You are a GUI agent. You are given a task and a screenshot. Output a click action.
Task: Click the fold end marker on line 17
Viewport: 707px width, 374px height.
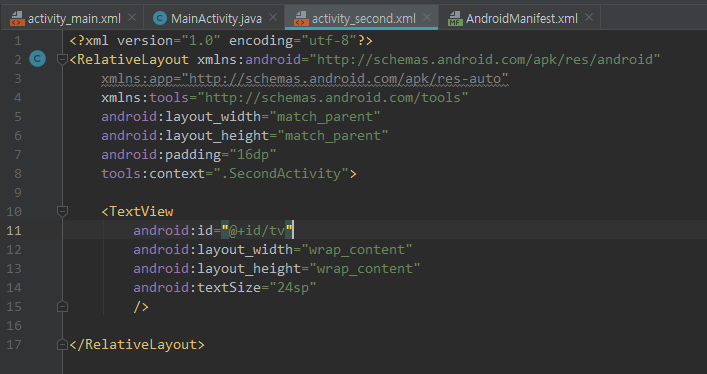[63, 345]
